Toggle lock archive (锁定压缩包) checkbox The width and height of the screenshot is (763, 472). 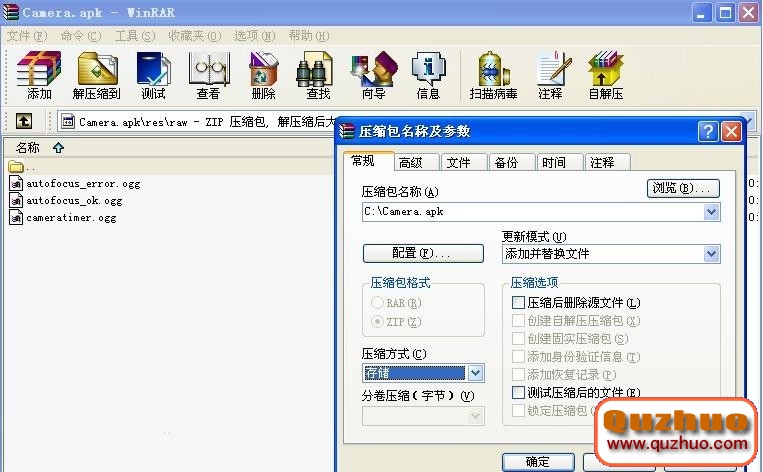(x=519, y=410)
